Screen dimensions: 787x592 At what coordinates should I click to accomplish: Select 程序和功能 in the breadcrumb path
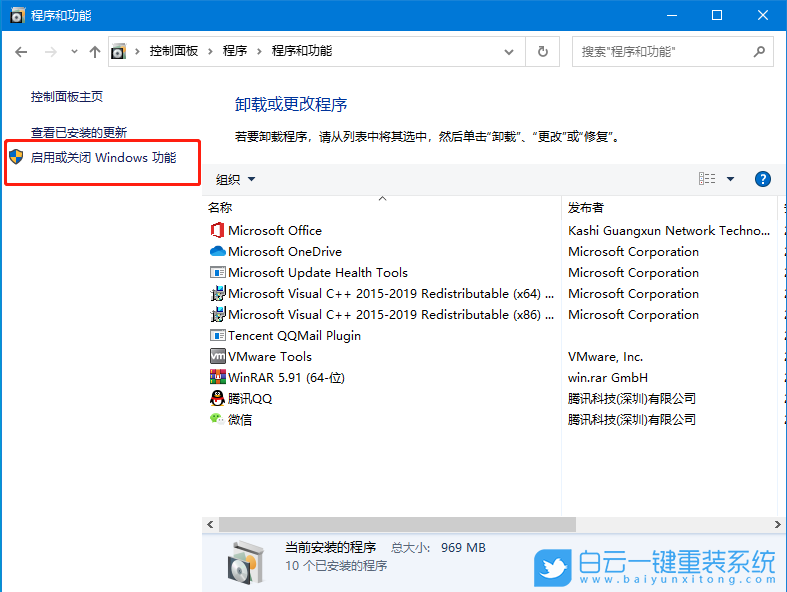302,51
